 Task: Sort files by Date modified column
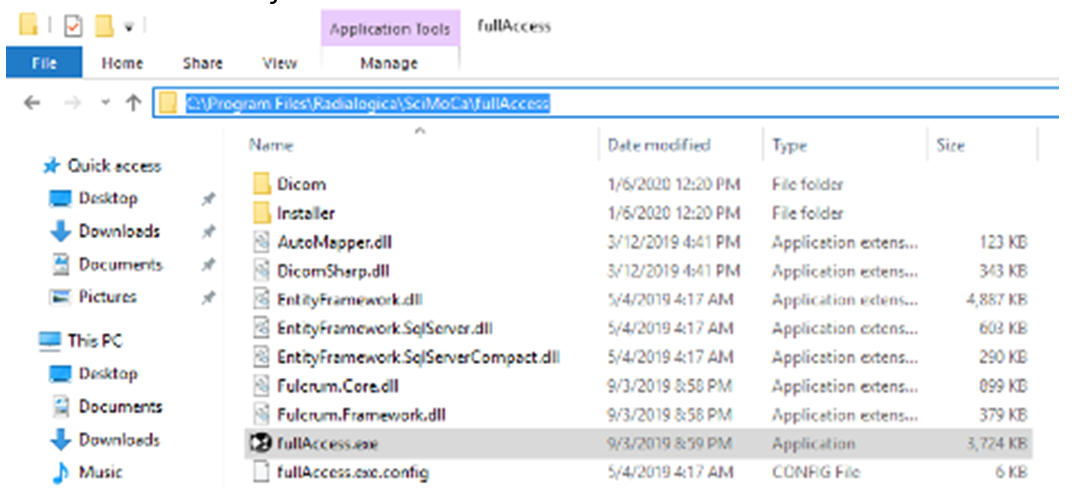659,146
